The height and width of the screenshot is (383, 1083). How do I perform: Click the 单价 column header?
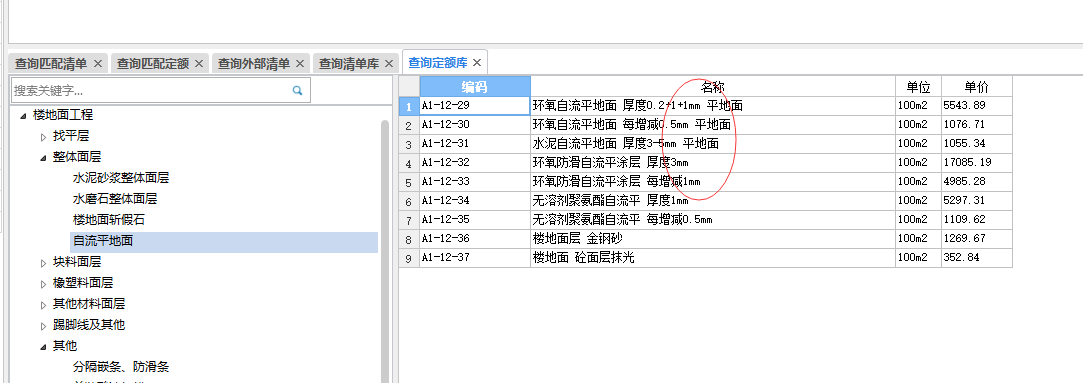pyautogui.click(x=977, y=86)
